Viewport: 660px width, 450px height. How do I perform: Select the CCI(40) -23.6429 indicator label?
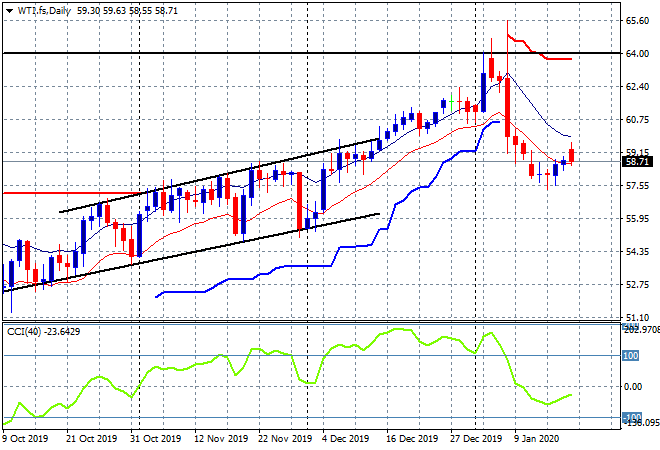43,332
